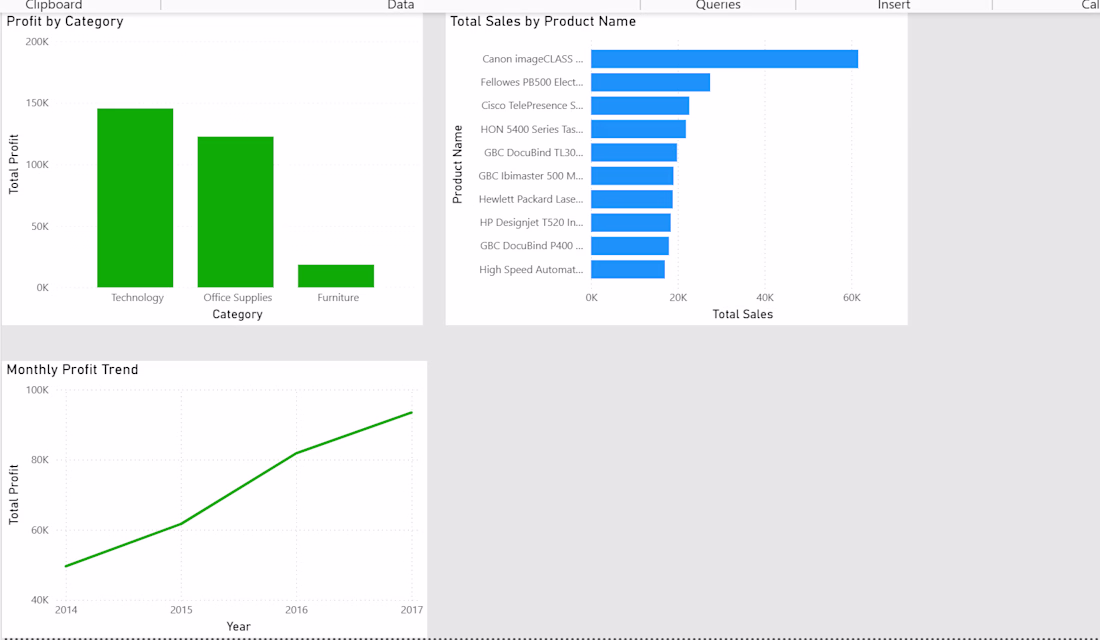The width and height of the screenshot is (1100, 640).
Task: Click the '50K' value on profit axis
Action: pos(40,227)
